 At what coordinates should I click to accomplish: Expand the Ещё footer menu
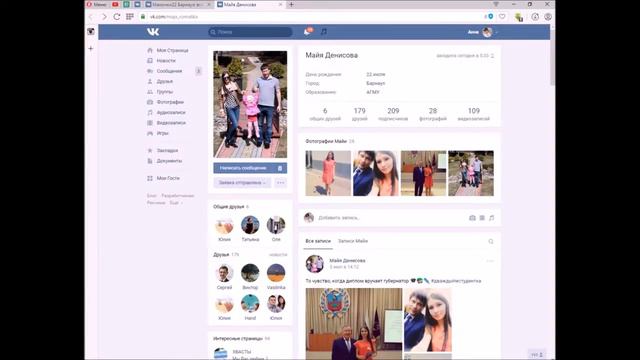[176, 202]
